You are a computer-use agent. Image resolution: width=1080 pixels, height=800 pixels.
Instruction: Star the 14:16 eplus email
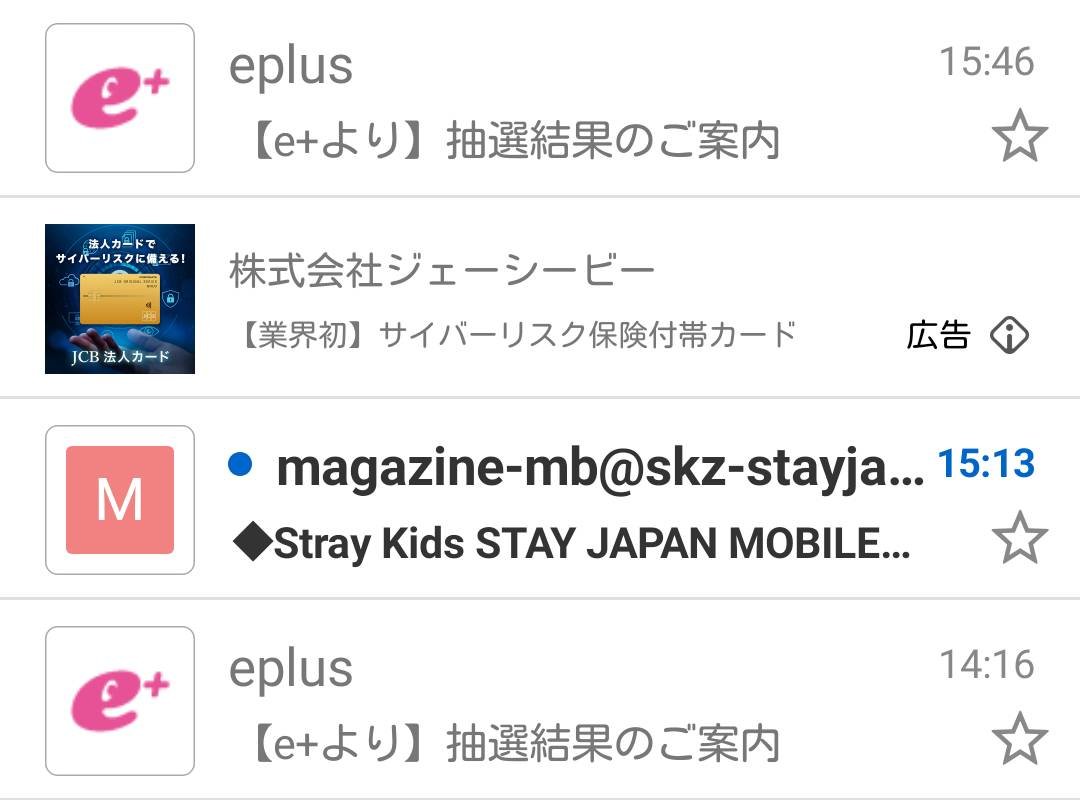tap(1019, 739)
